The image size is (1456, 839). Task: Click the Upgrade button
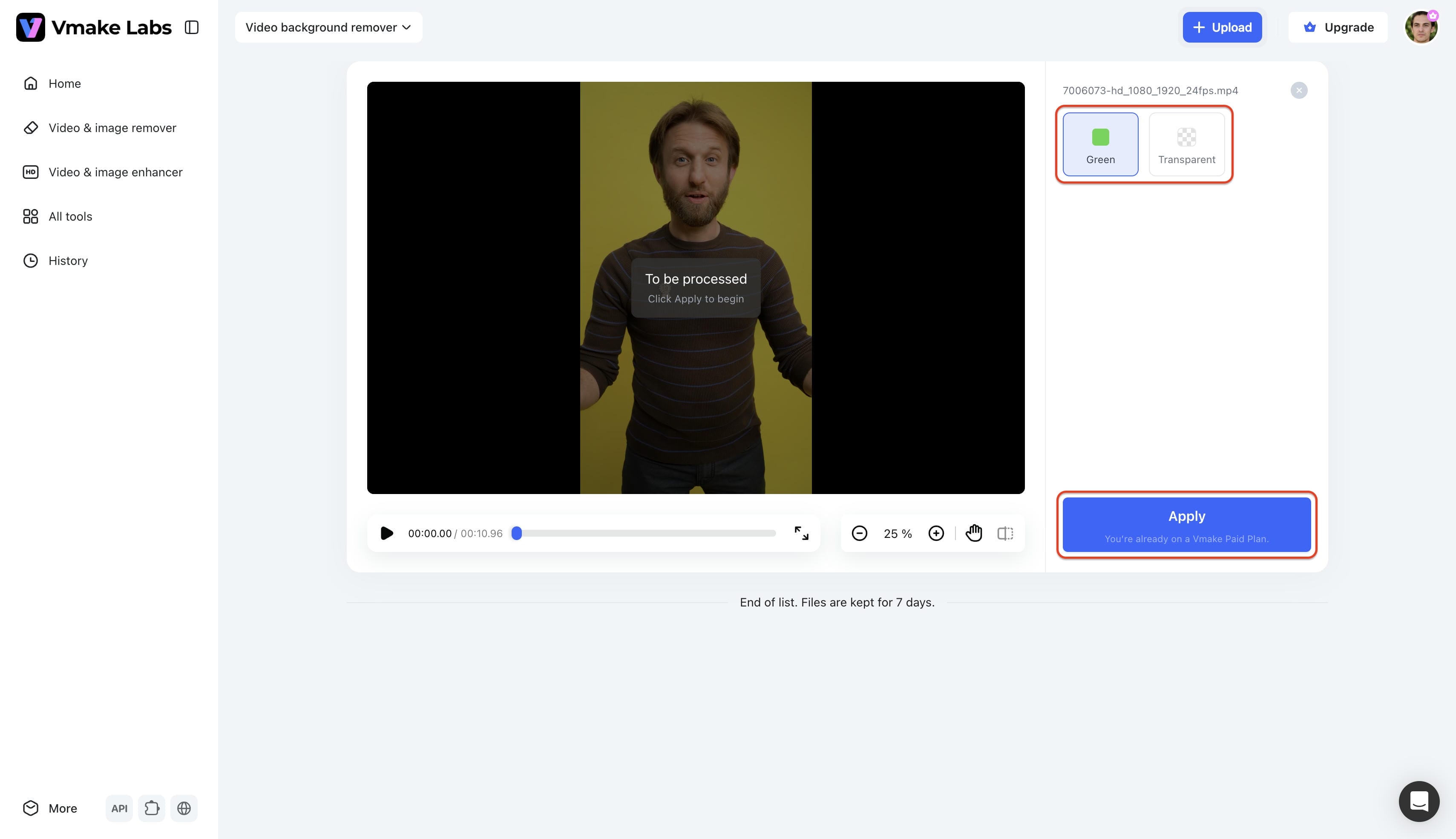pyautogui.click(x=1338, y=27)
